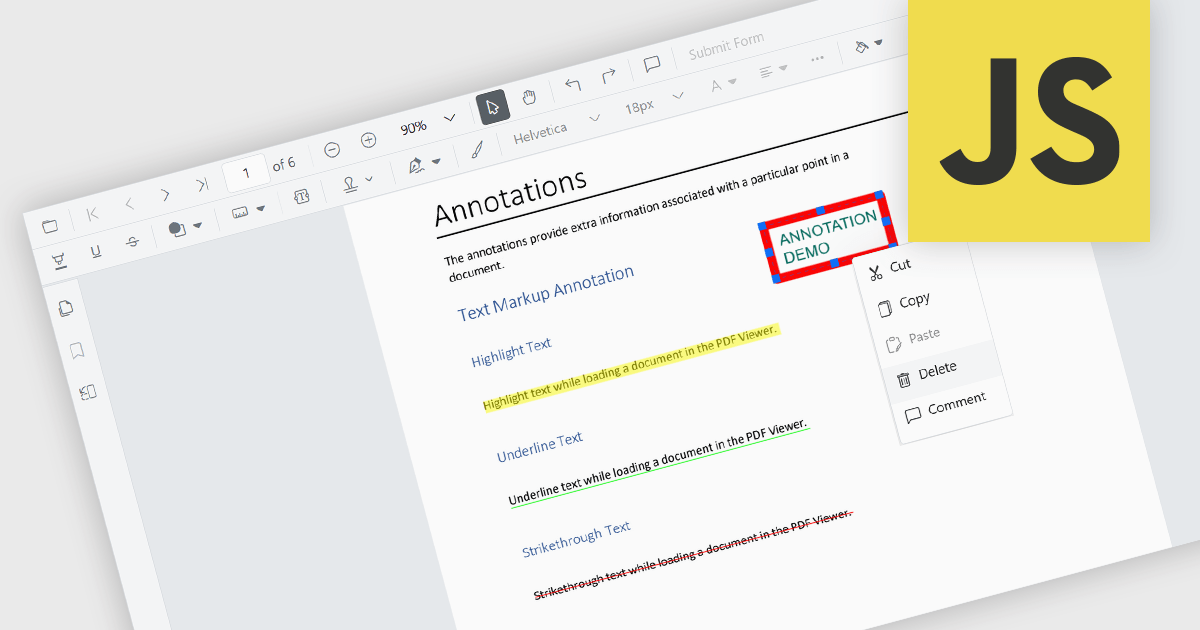Open the page thumbnails sidebar panel

pyautogui.click(x=66, y=308)
